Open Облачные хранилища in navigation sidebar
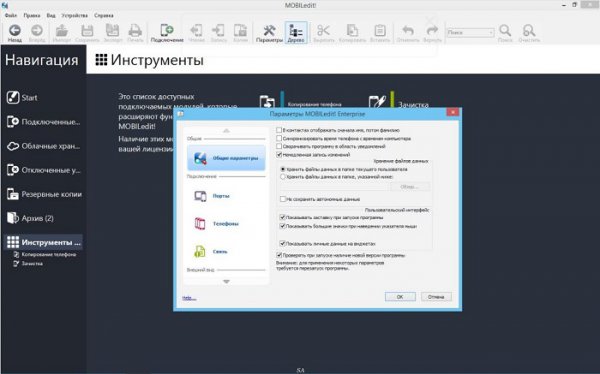The image size is (600, 374). pyautogui.click(x=43, y=146)
